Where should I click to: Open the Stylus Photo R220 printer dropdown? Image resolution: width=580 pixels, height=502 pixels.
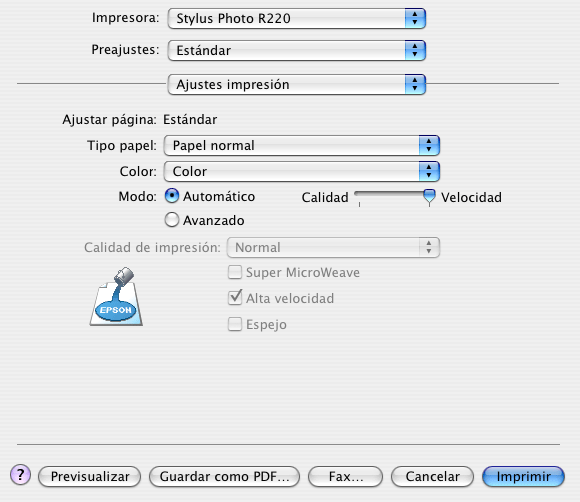point(297,18)
